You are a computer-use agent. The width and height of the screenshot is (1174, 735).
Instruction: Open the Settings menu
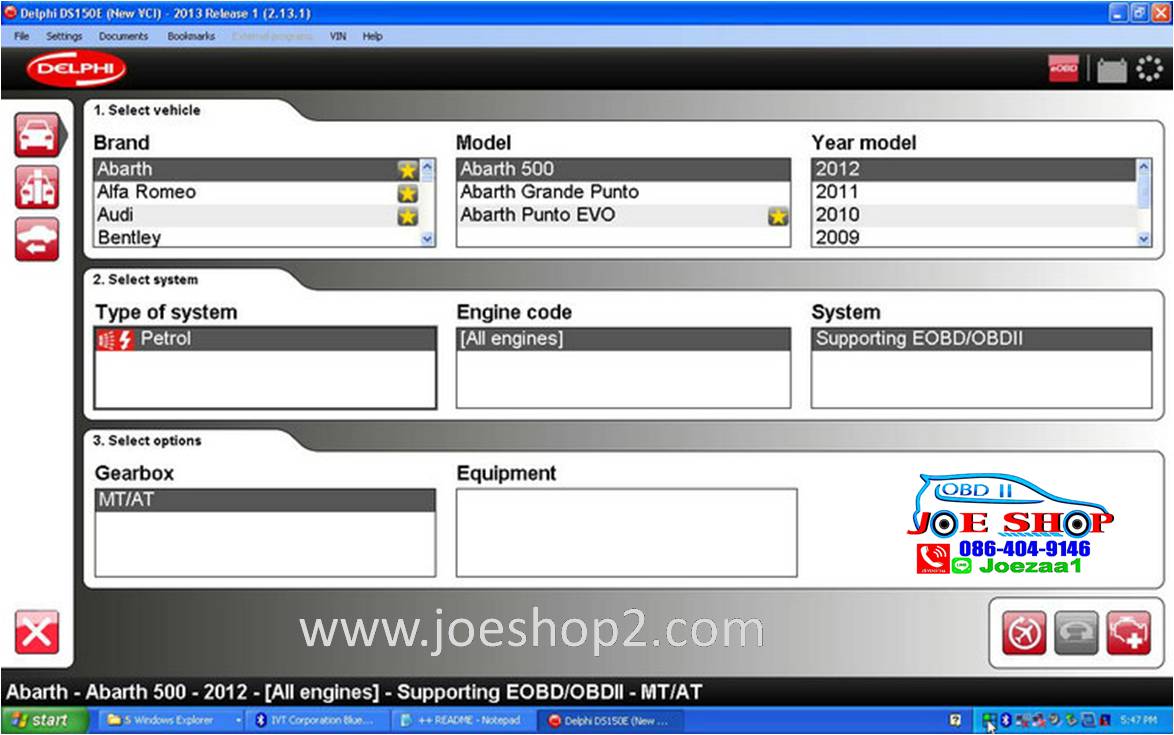[x=64, y=36]
